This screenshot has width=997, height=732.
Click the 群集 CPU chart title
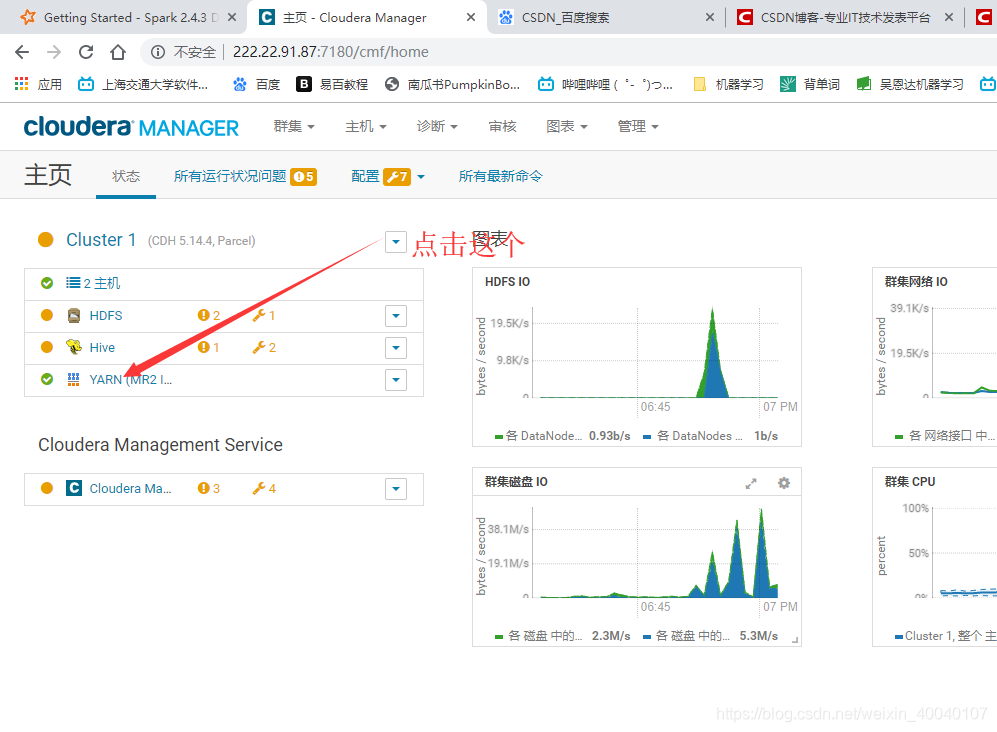point(910,481)
